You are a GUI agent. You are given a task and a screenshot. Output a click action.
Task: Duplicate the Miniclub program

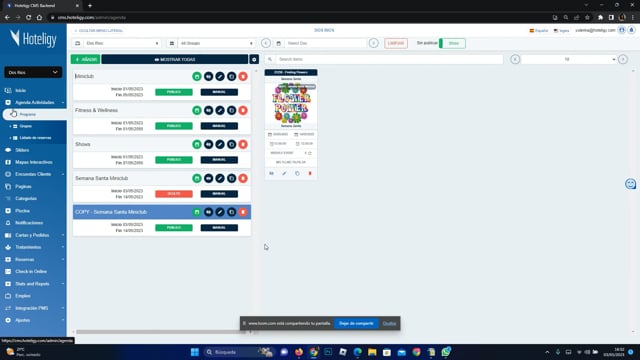231,76
